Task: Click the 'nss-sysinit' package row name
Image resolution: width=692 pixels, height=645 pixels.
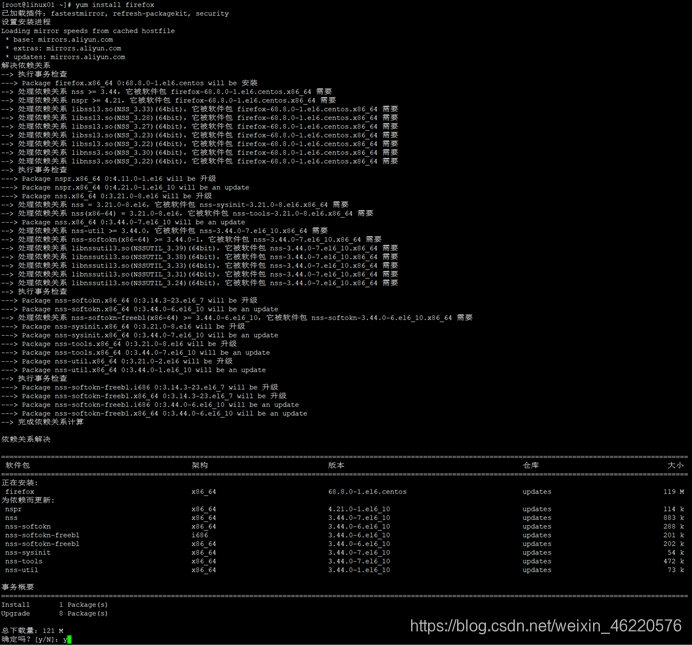Action: coord(28,553)
